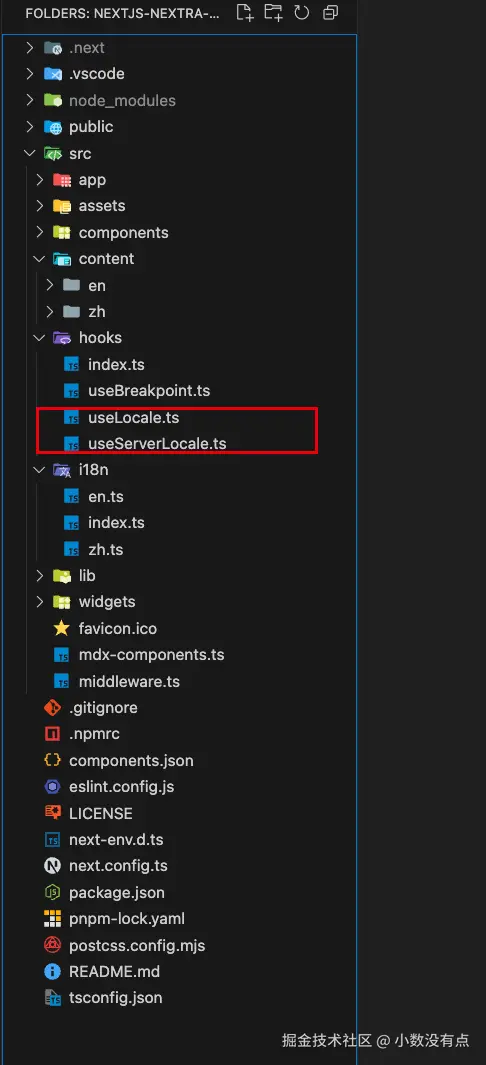The image size is (486, 1065).
Task: Open useLocale.ts file
Action: (134, 417)
